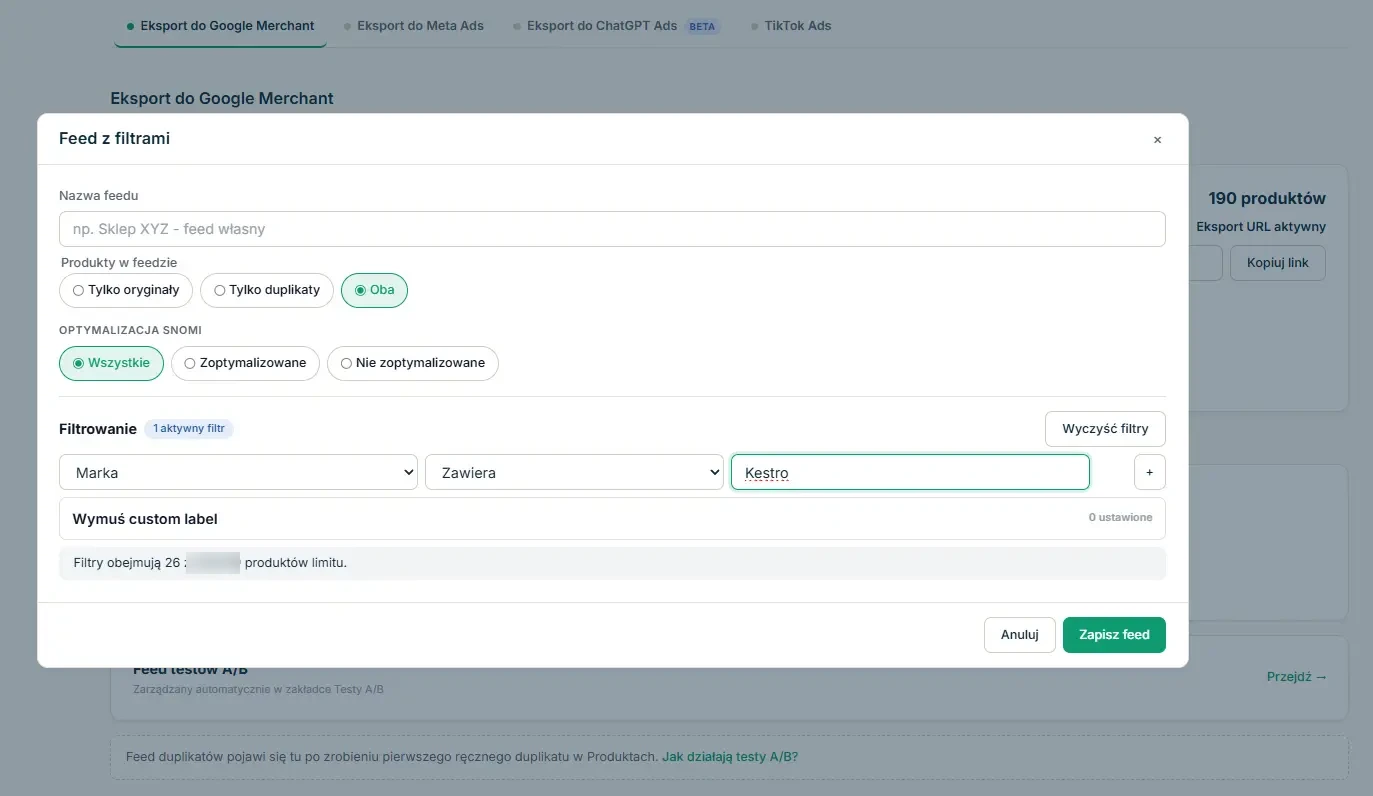Click the Filtrowanie section heading
Screen dimensions: 1373x796
click(x=98, y=429)
